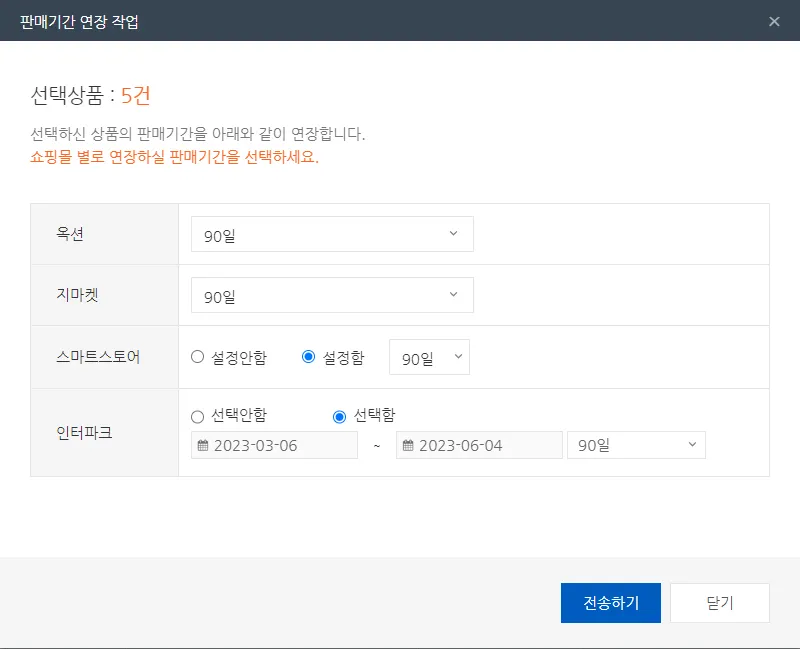Click the calendar icon beside 2023-06-04
Viewport: 800px width, 649px height.
pyautogui.click(x=408, y=446)
